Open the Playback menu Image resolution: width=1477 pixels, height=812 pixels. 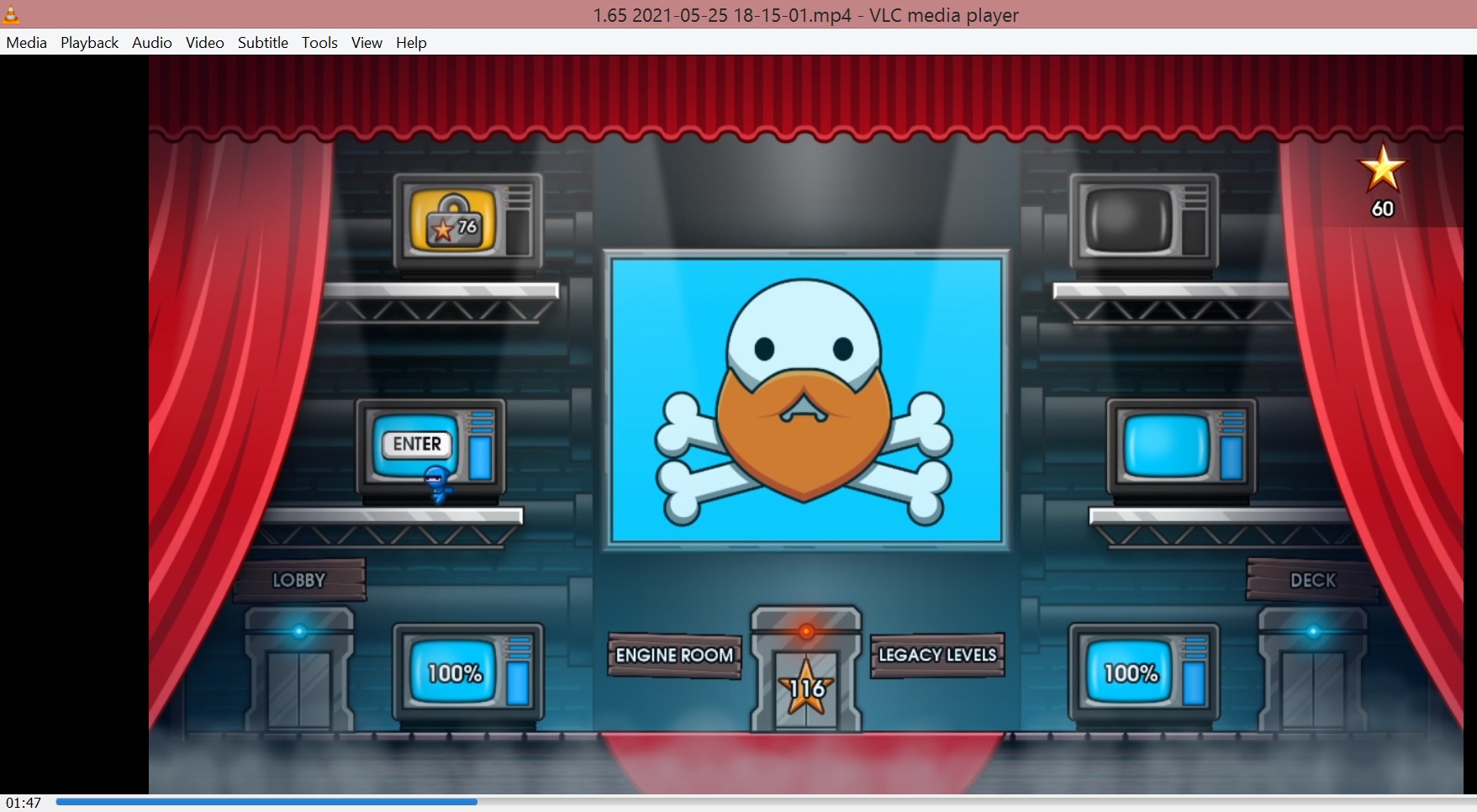89,43
